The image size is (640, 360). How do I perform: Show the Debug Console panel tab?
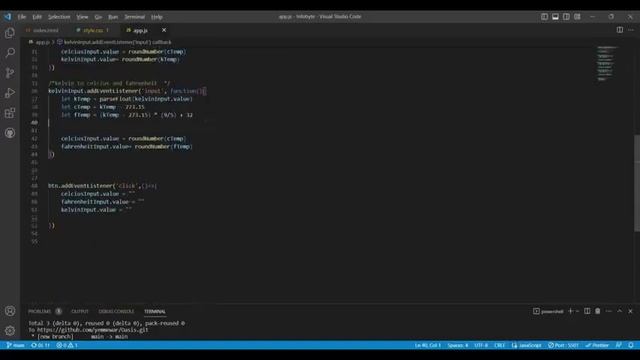[116, 311]
